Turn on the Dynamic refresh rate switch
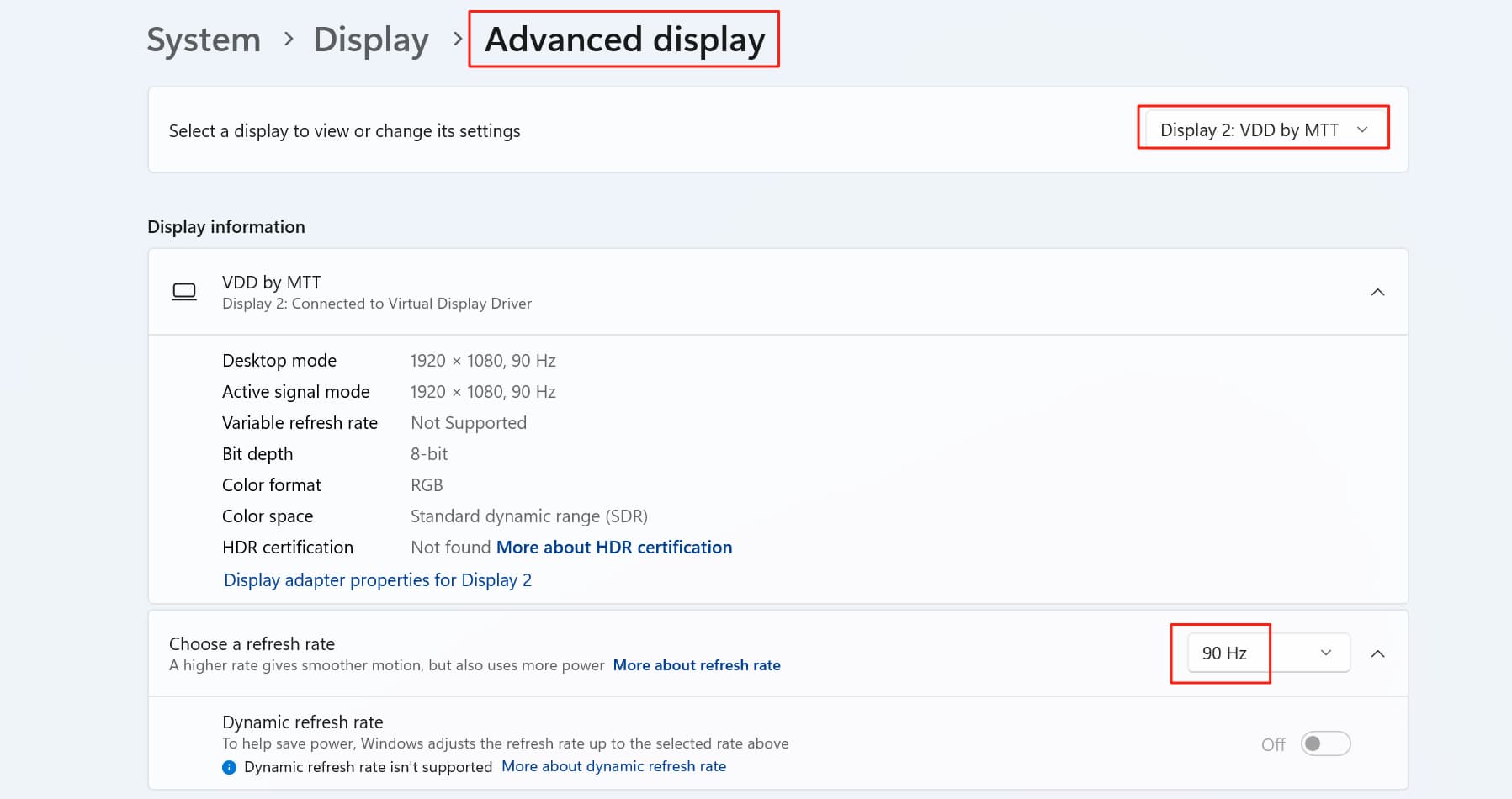Viewport: 1512px width, 799px height. [x=1324, y=743]
